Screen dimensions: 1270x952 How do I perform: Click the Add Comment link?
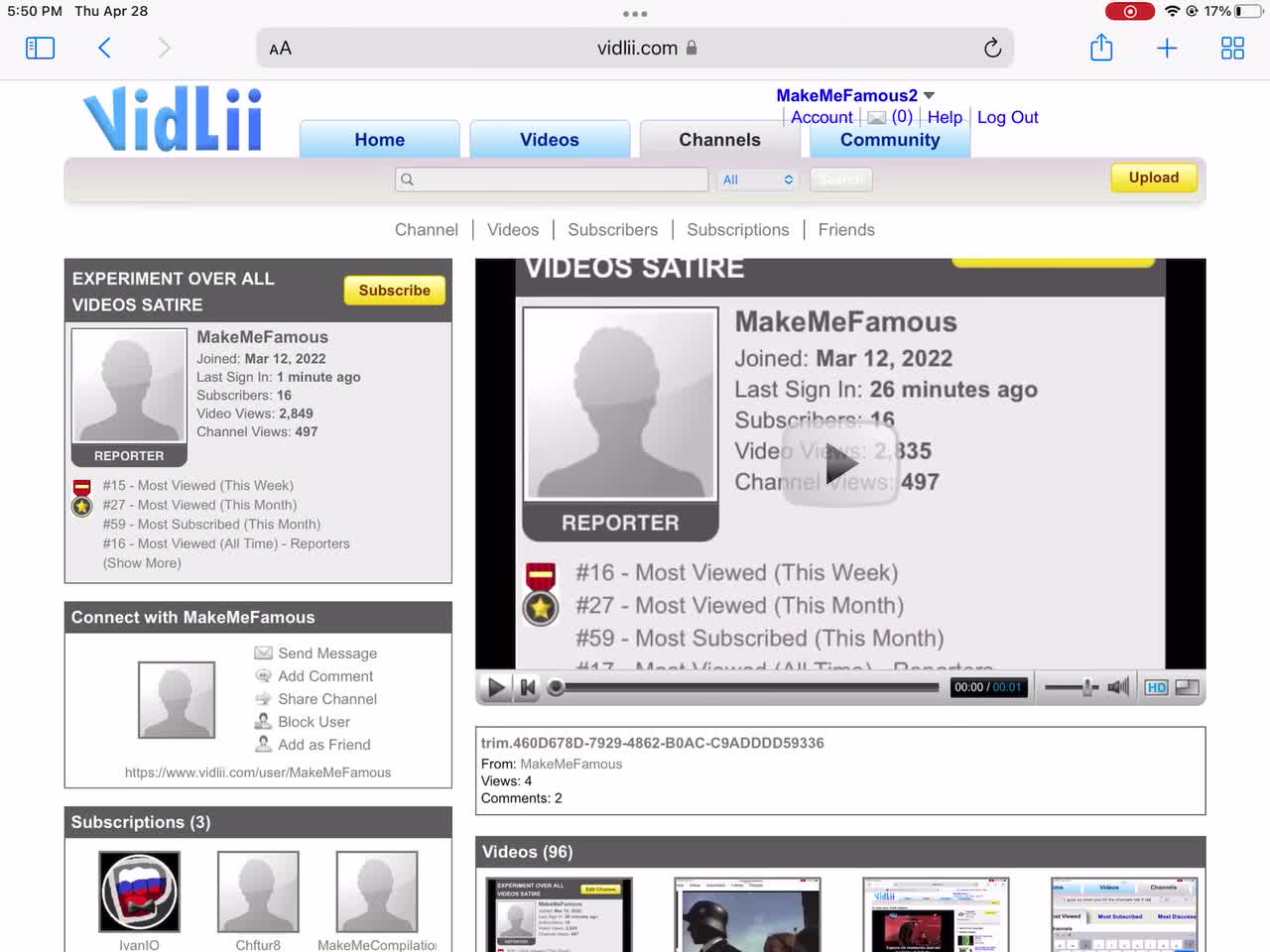point(325,675)
